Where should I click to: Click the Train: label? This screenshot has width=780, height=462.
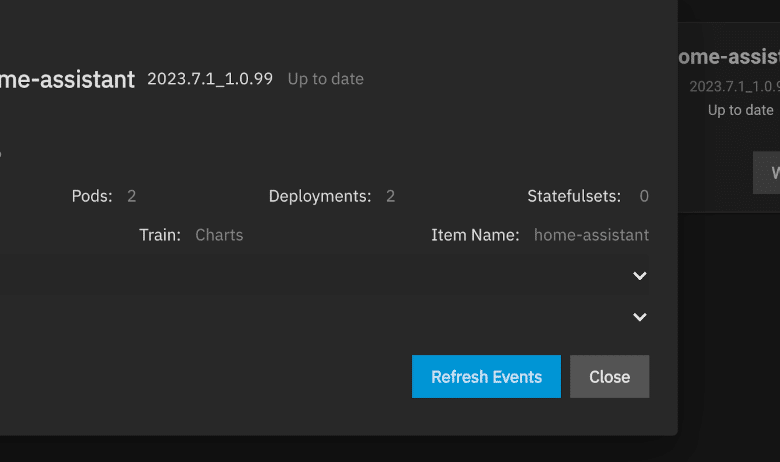pos(160,235)
